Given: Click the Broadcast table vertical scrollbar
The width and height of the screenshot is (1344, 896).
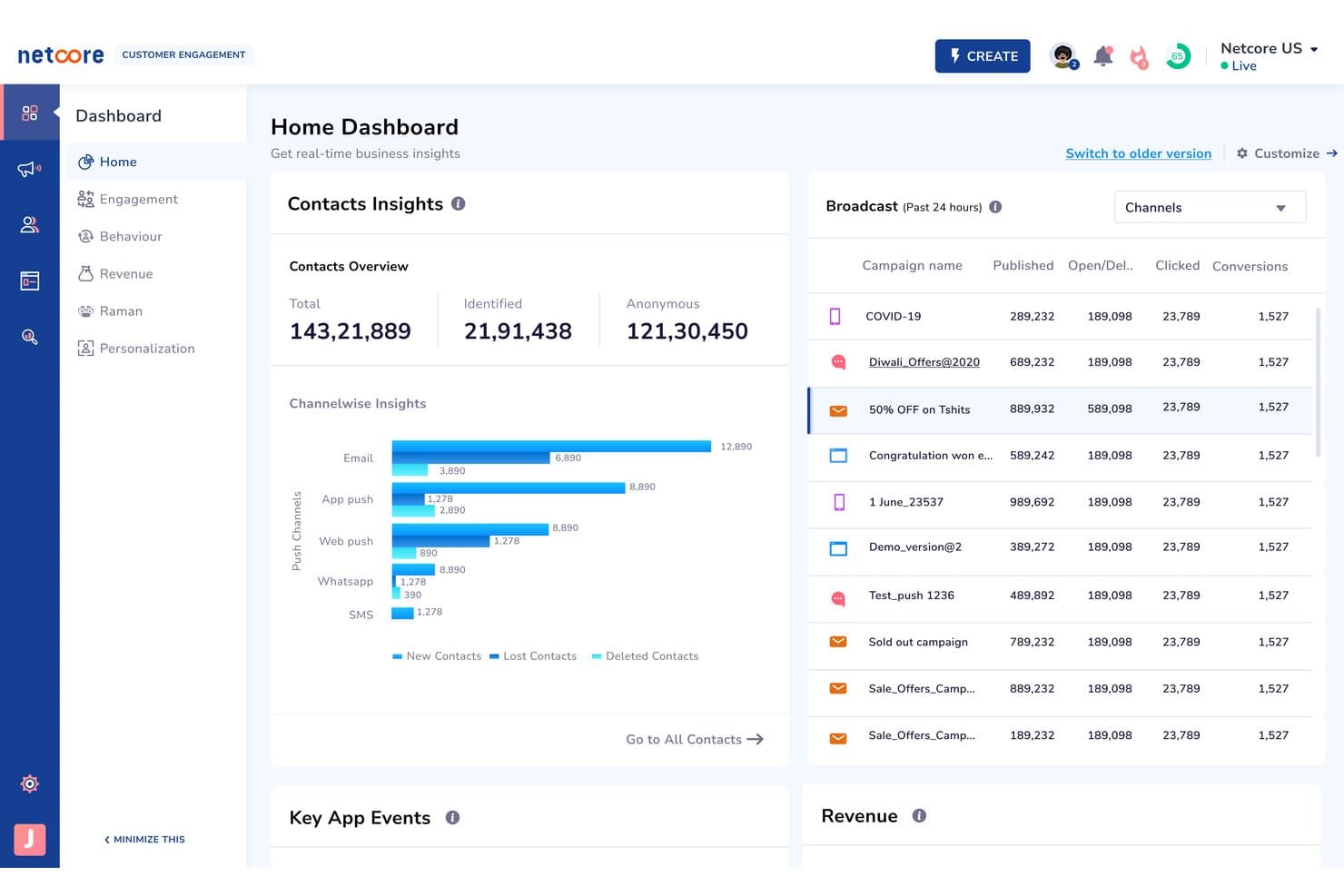Looking at the screenshot, I should pyautogui.click(x=1317, y=381).
